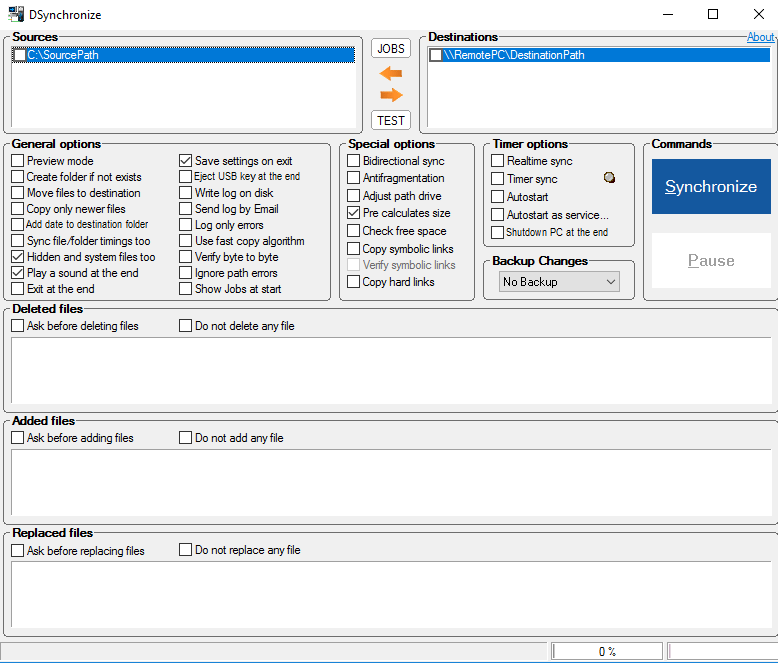This screenshot has height=663, width=778.
Task: Toggle Move files to destination
Action: click(17, 193)
